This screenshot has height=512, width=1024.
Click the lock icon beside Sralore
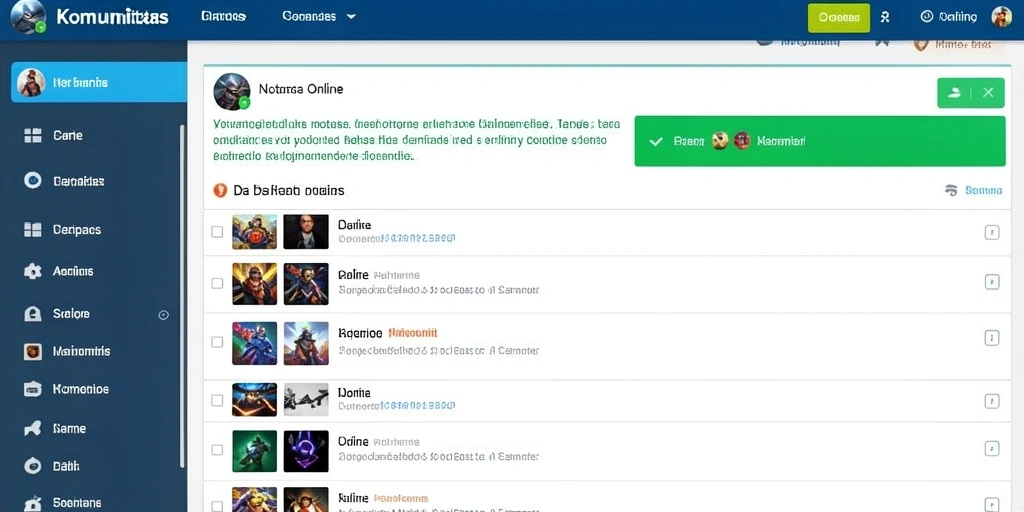tap(33, 314)
